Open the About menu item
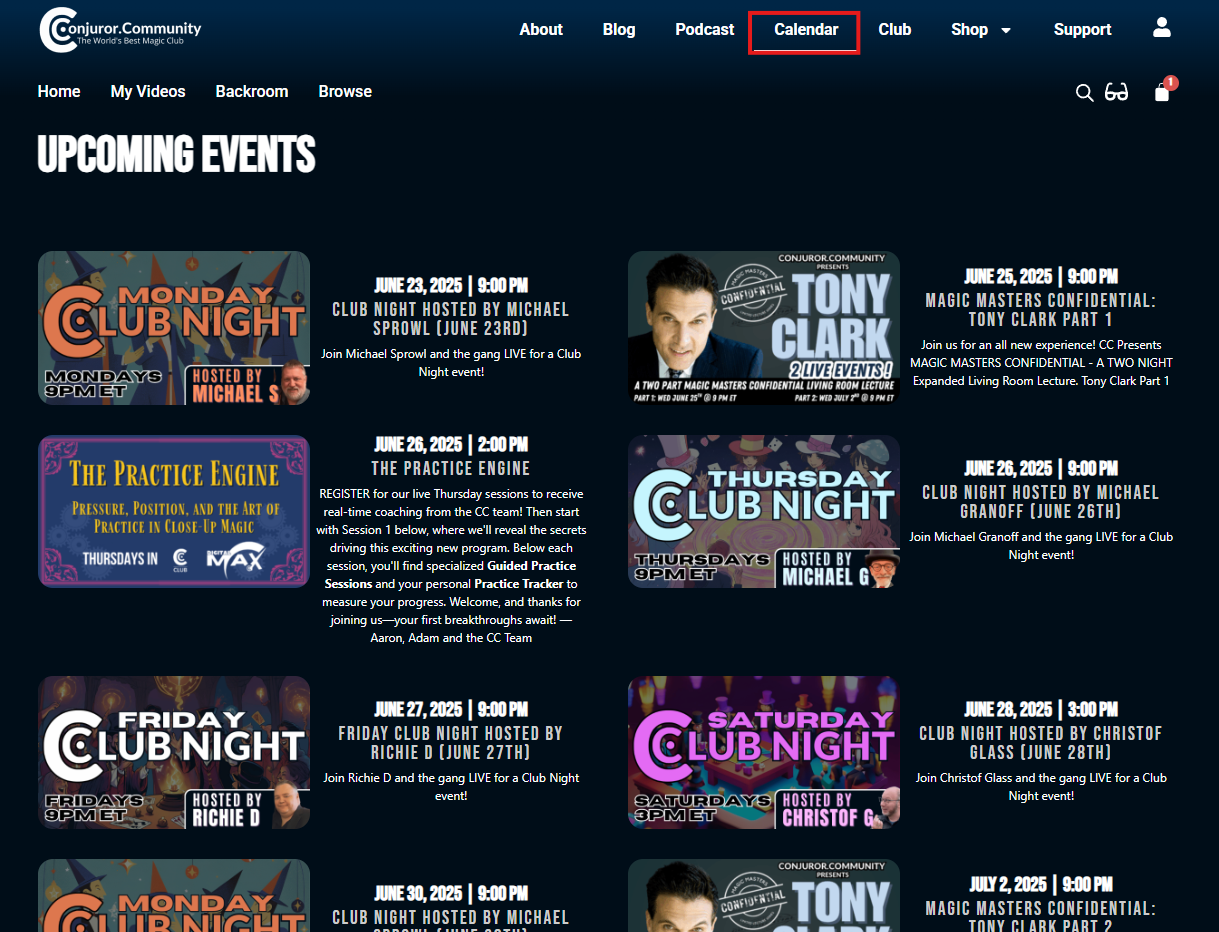Screen dimensions: 1219x932 (x=541, y=30)
